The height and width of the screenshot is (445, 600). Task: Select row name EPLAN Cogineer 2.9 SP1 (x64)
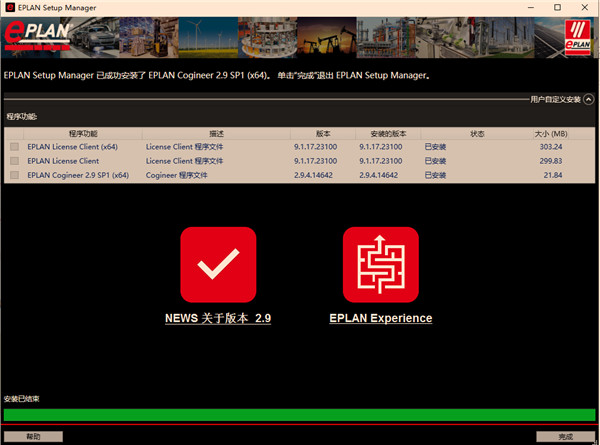(78, 175)
